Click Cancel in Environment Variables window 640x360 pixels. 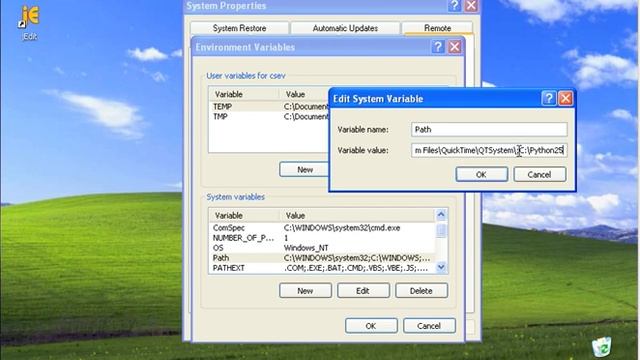tap(429, 326)
